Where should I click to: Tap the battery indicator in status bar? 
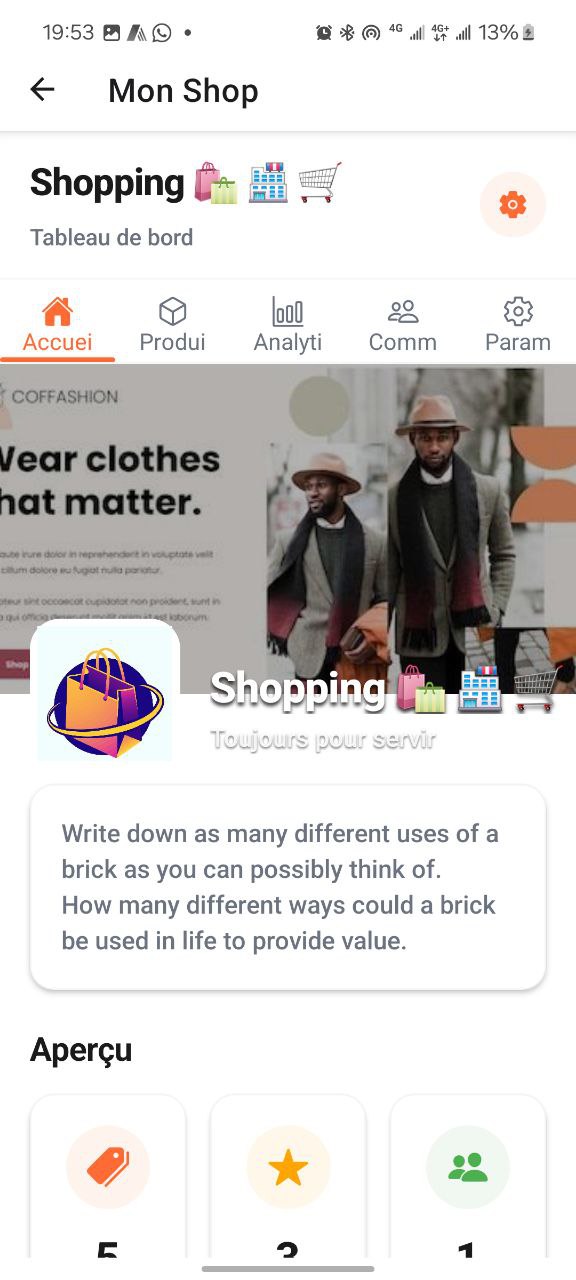tap(528, 33)
